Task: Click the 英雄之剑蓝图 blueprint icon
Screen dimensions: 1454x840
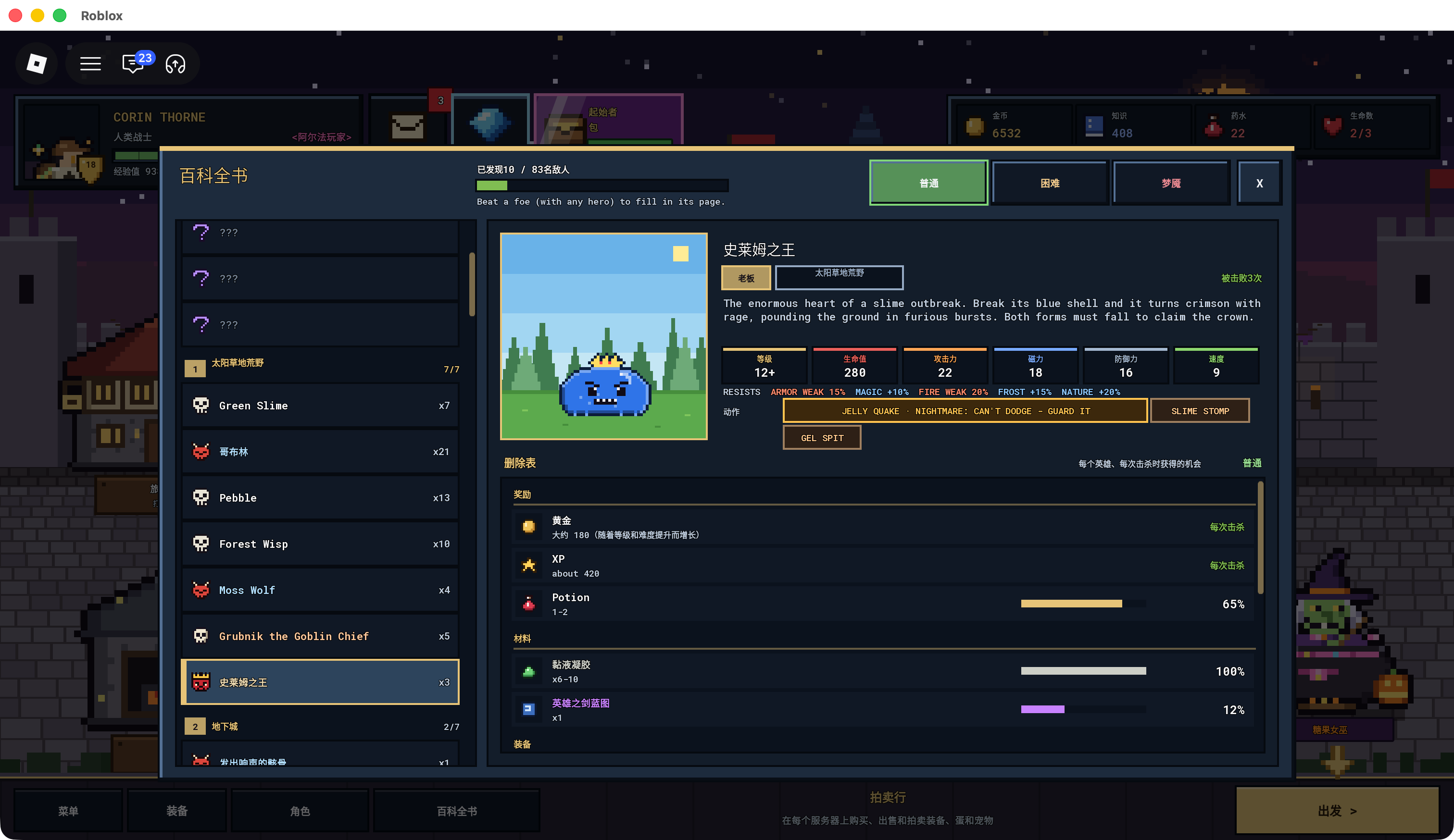Action: (528, 710)
